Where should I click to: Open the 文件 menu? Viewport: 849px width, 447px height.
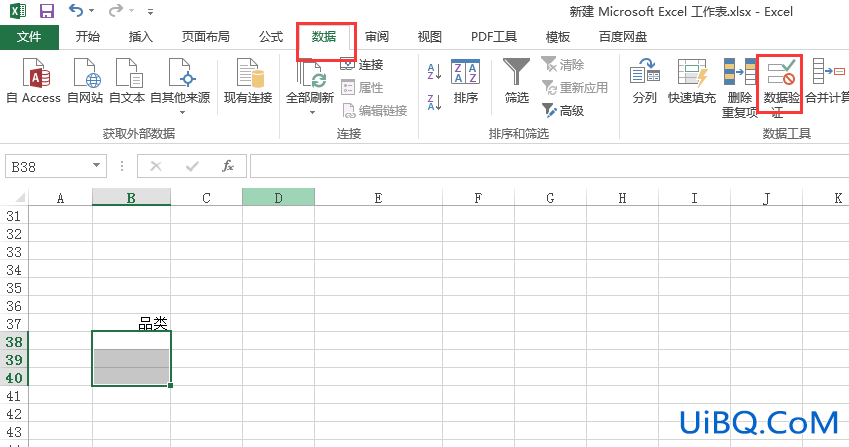point(29,37)
